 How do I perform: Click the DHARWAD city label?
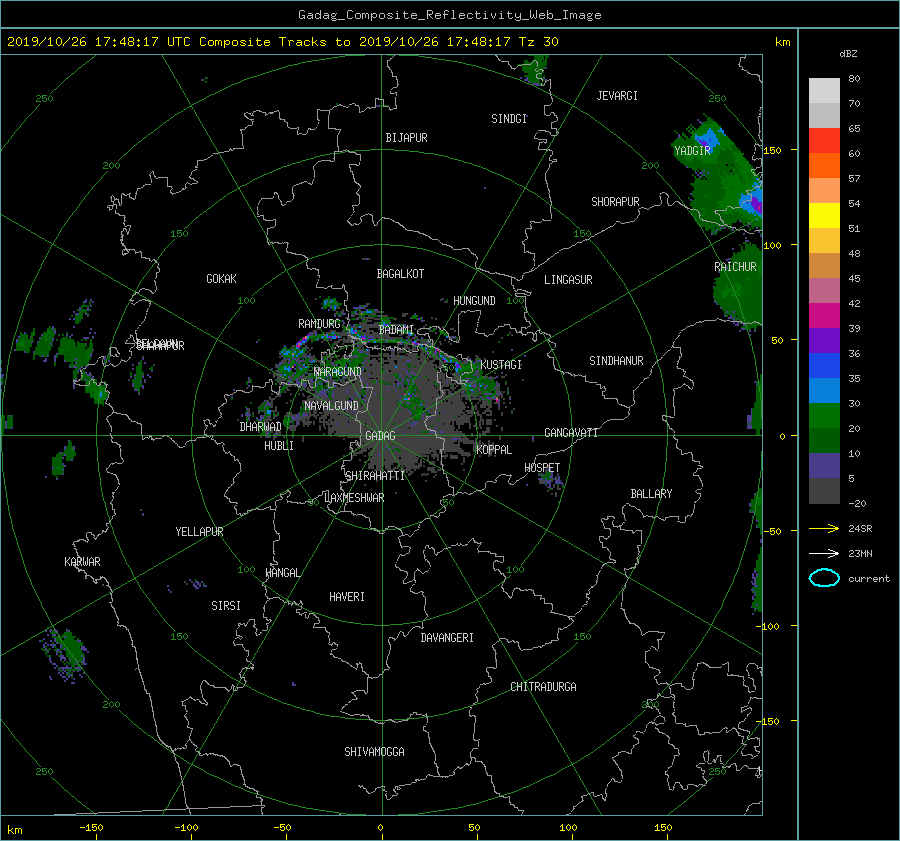click(260, 427)
